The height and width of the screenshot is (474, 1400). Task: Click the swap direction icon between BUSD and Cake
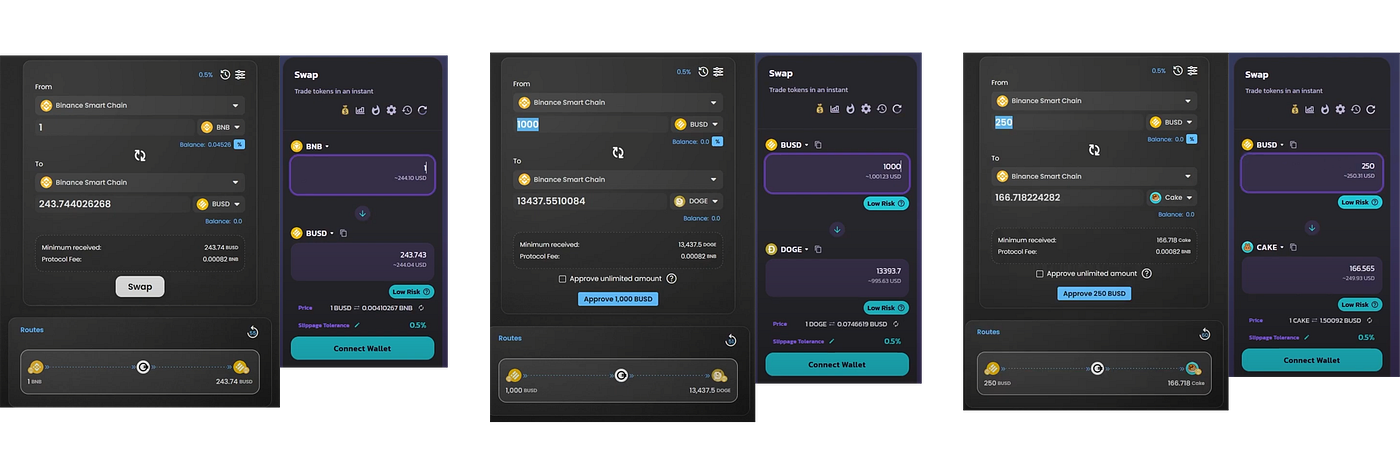tap(1094, 150)
